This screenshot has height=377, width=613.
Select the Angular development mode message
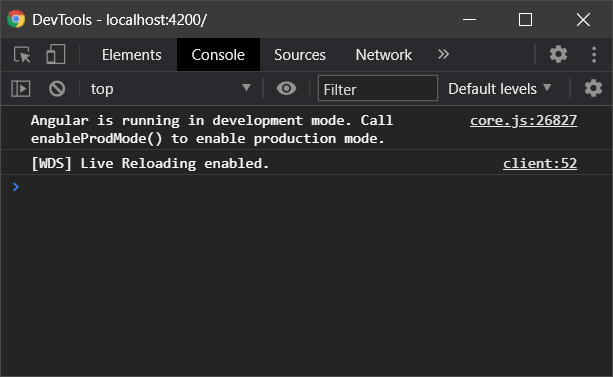[x=212, y=129]
